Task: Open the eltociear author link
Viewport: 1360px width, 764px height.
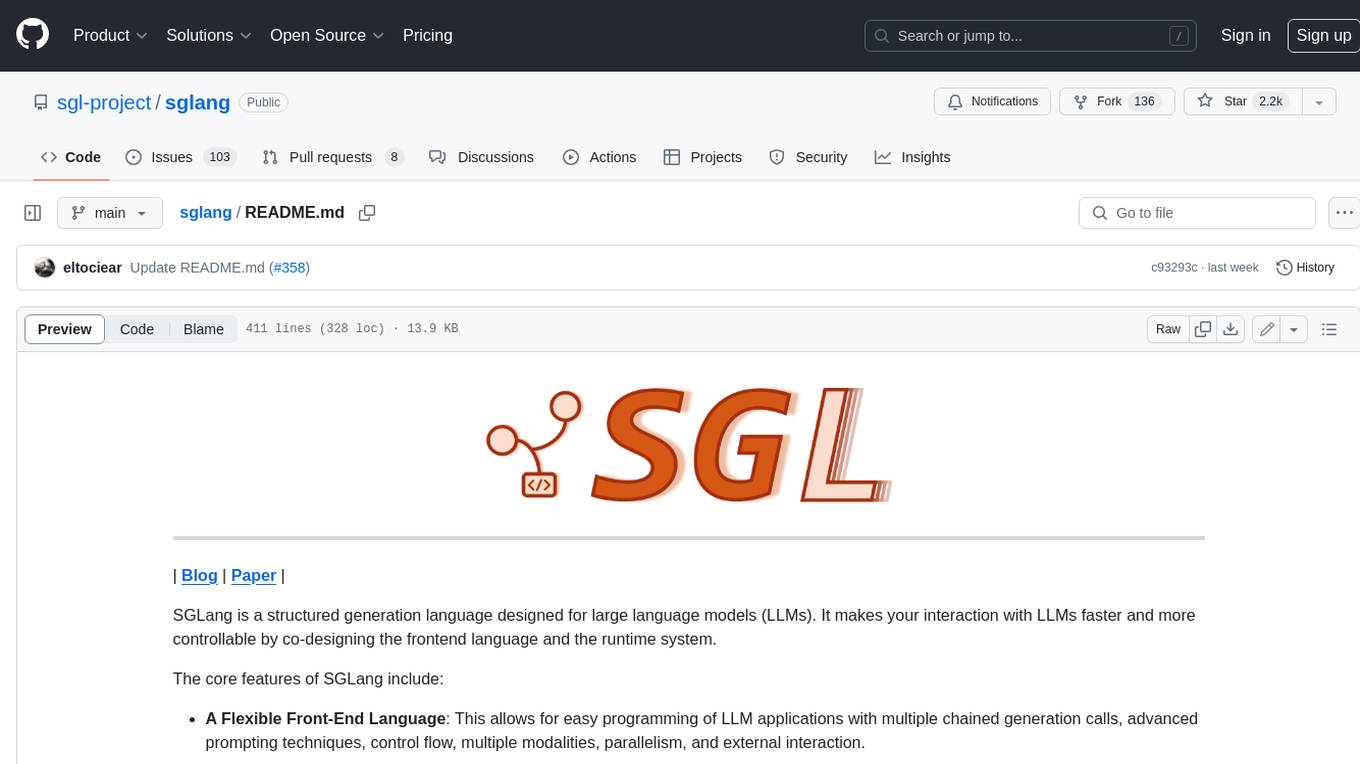Action: (x=92, y=268)
